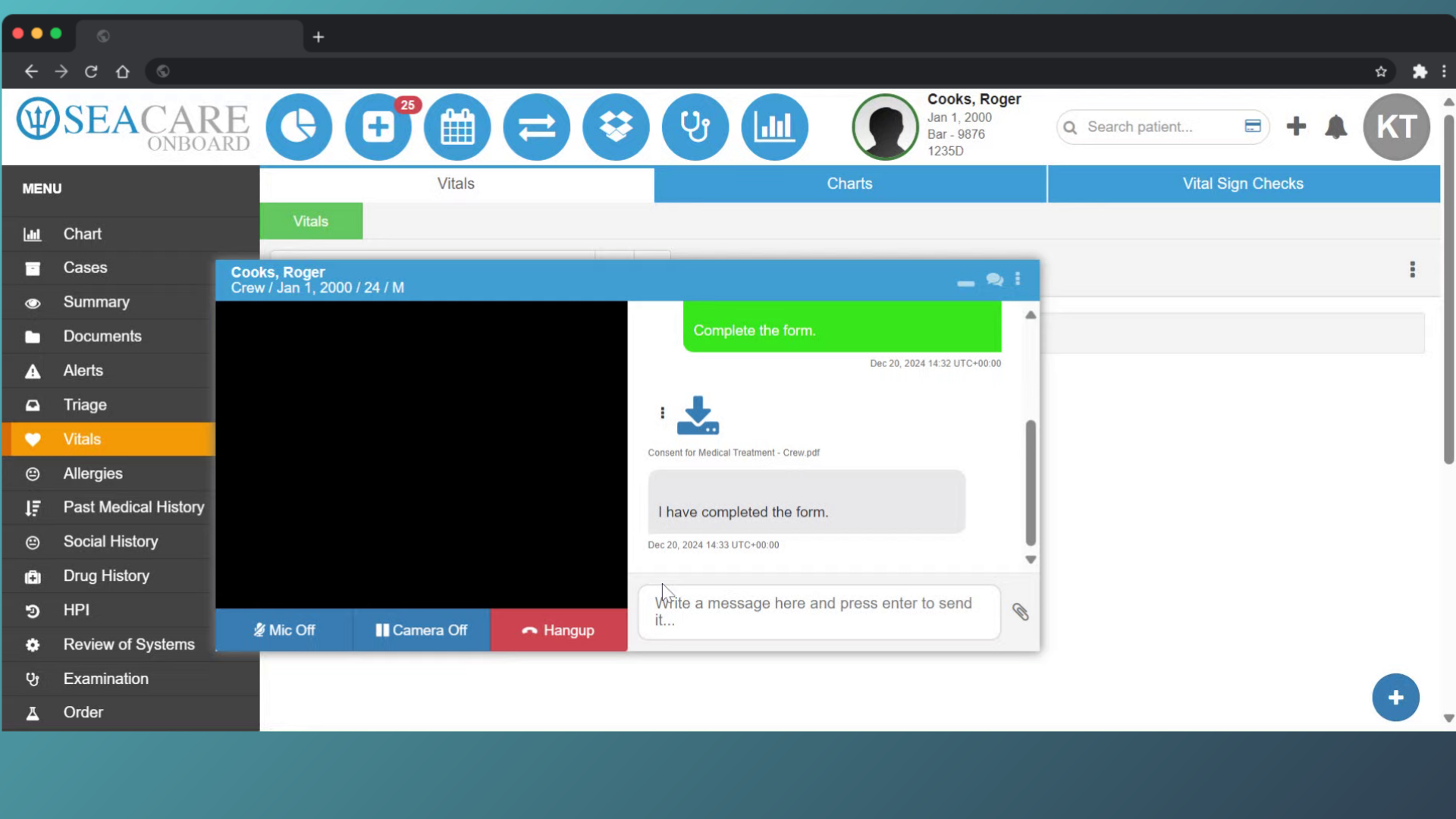Switch to the Vital Sign Checks tab
Viewport: 1456px width, 819px height.
pyautogui.click(x=1244, y=184)
